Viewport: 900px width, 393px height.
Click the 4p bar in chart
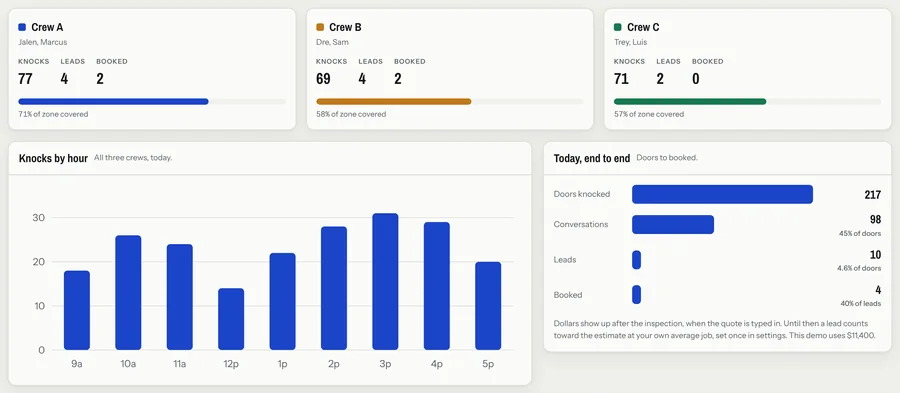437,286
